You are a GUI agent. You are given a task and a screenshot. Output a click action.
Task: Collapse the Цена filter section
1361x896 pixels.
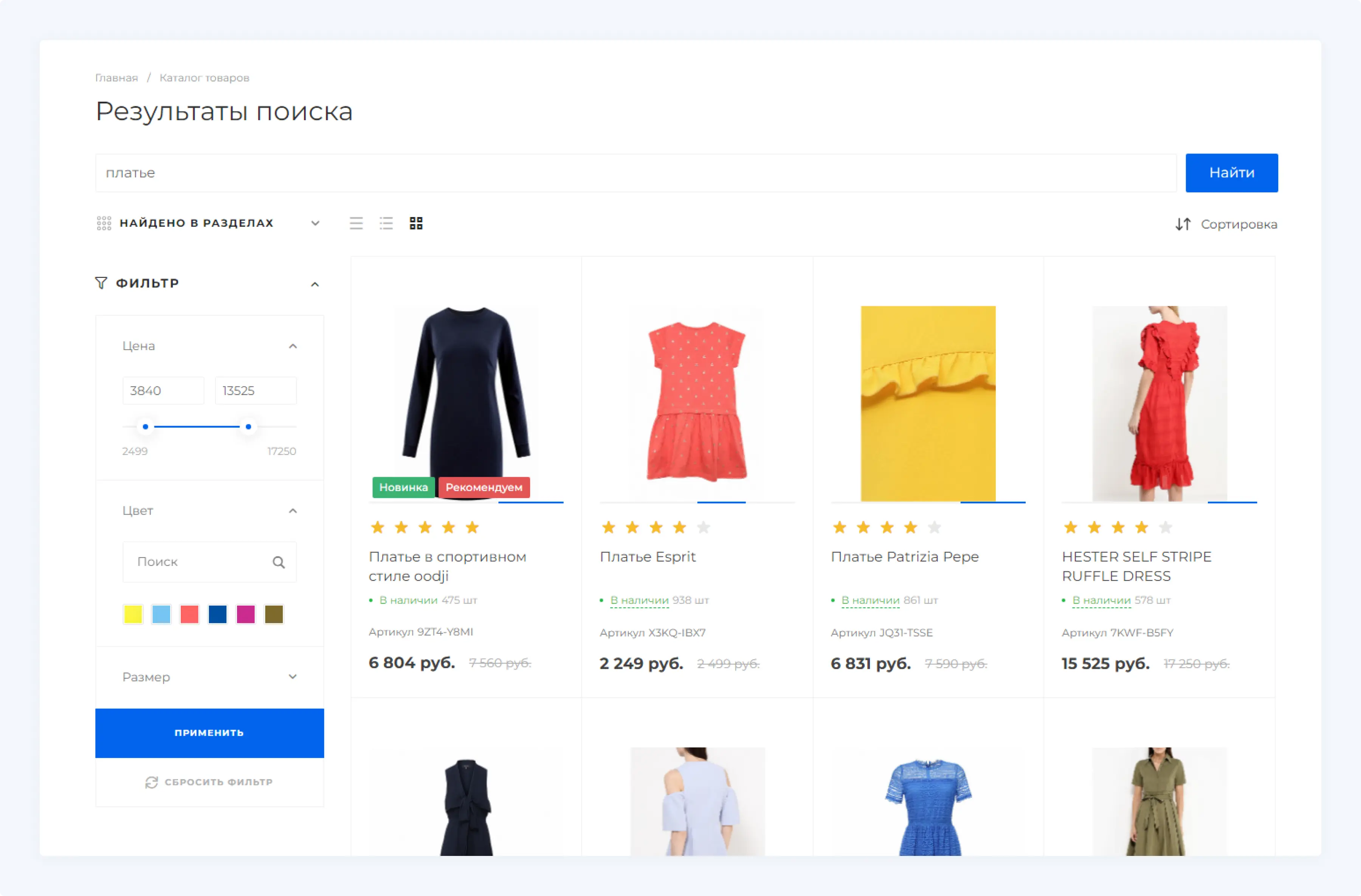pyautogui.click(x=293, y=346)
